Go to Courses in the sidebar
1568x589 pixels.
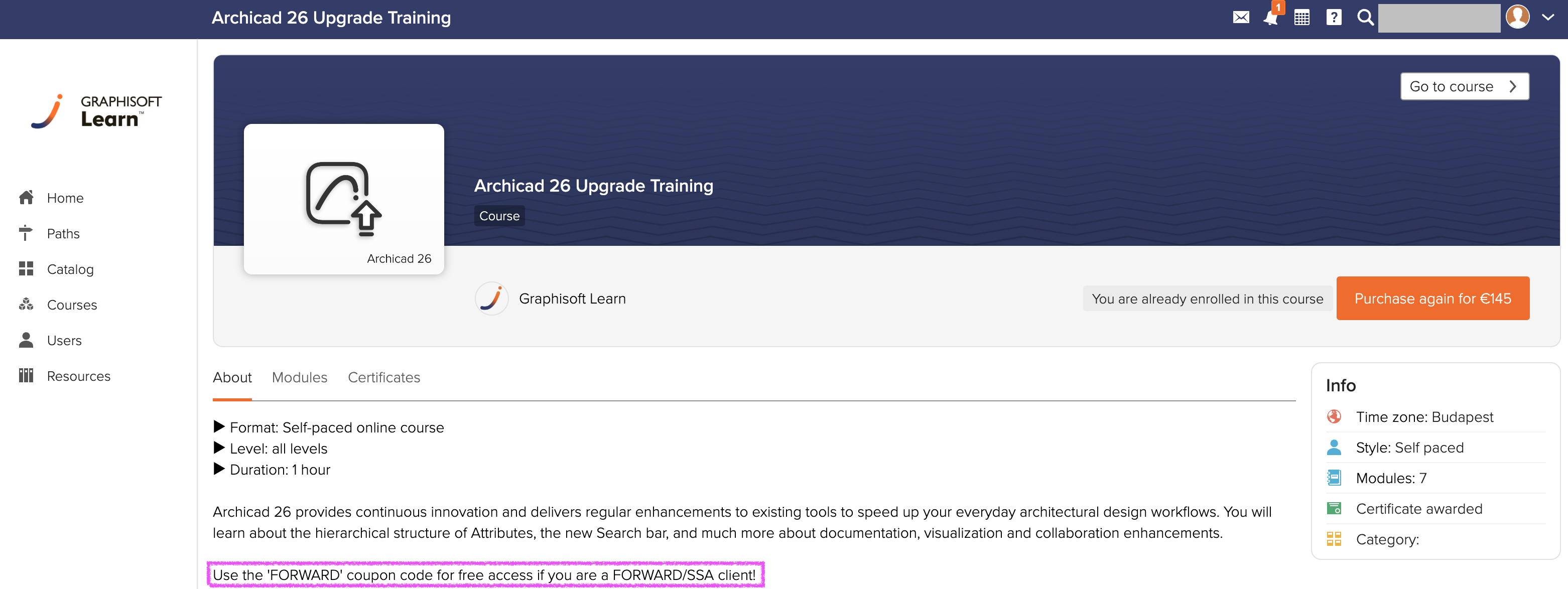point(72,304)
